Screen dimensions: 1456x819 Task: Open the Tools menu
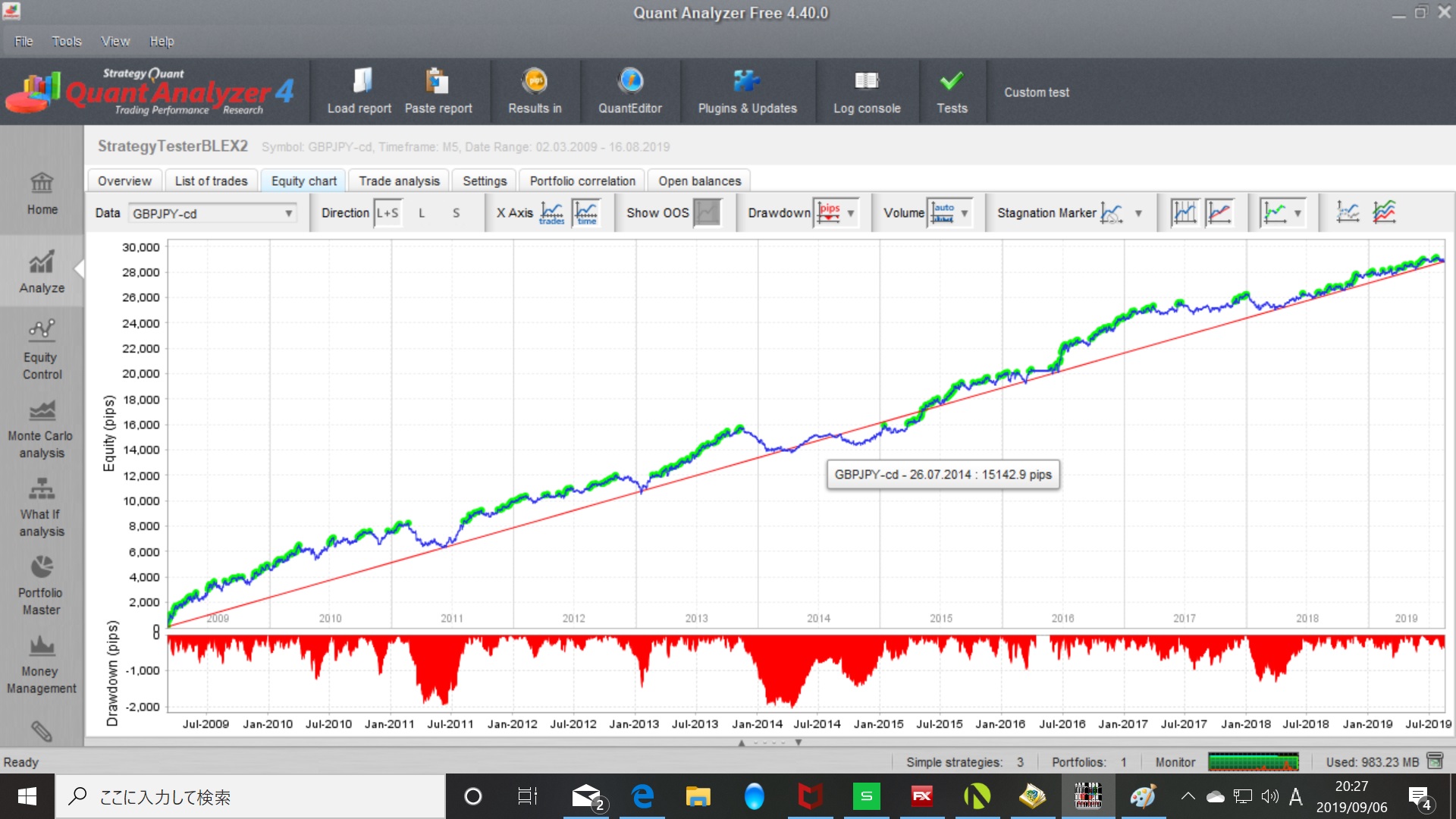[x=66, y=42]
